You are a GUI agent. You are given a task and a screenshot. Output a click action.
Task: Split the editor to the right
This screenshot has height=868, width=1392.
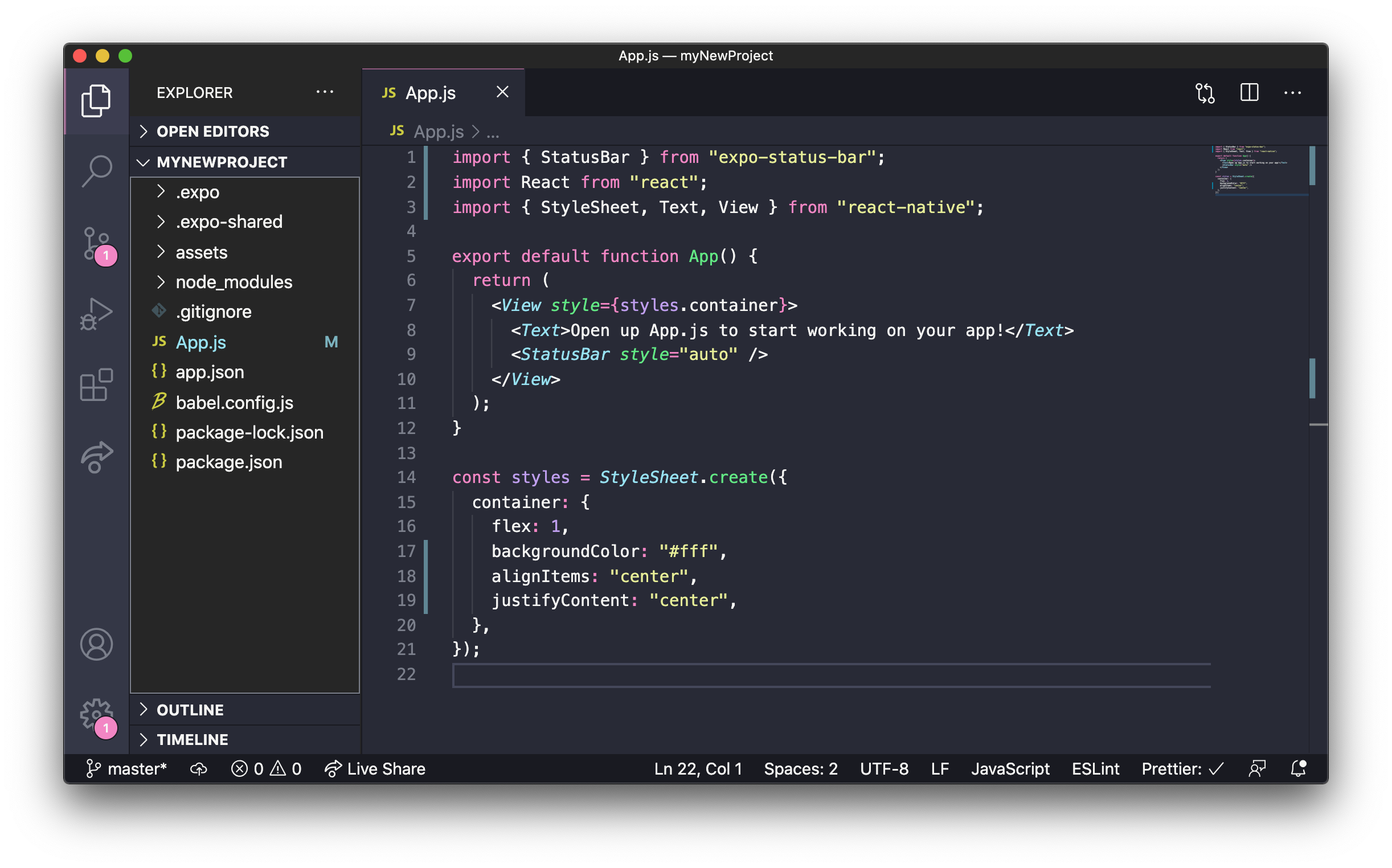point(1249,92)
